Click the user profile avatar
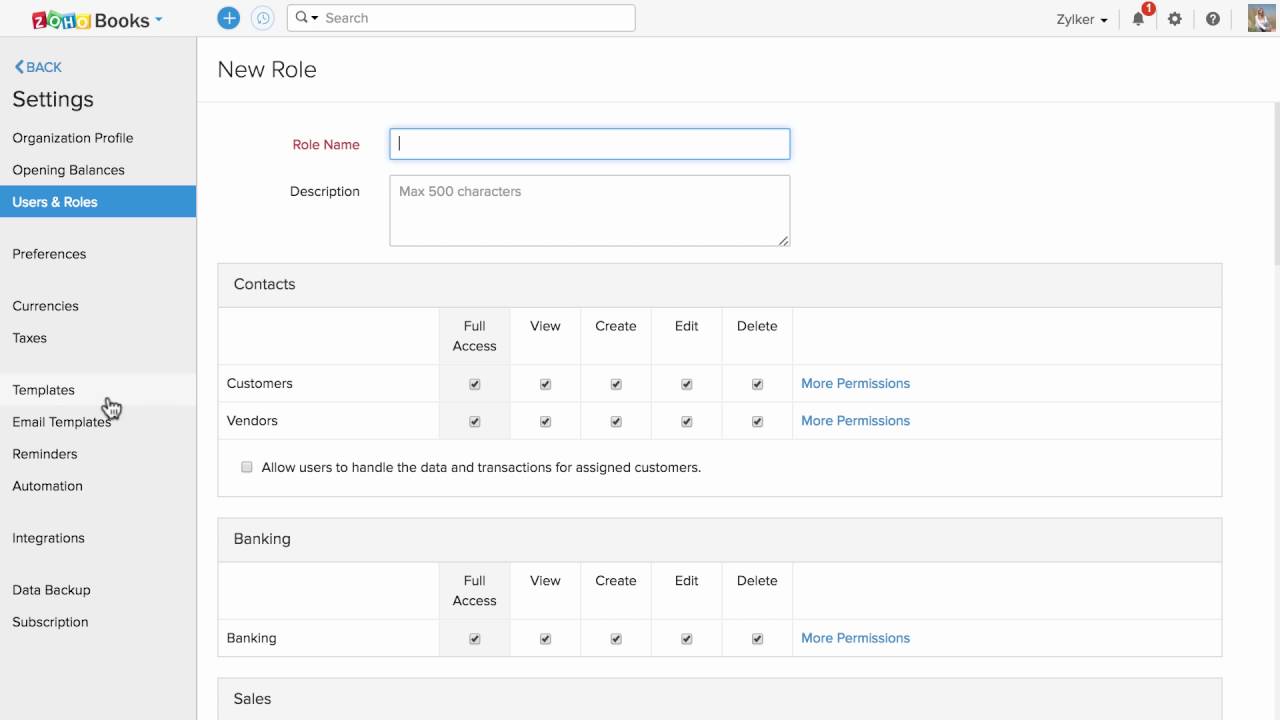The height and width of the screenshot is (720, 1280). pyautogui.click(x=1261, y=19)
